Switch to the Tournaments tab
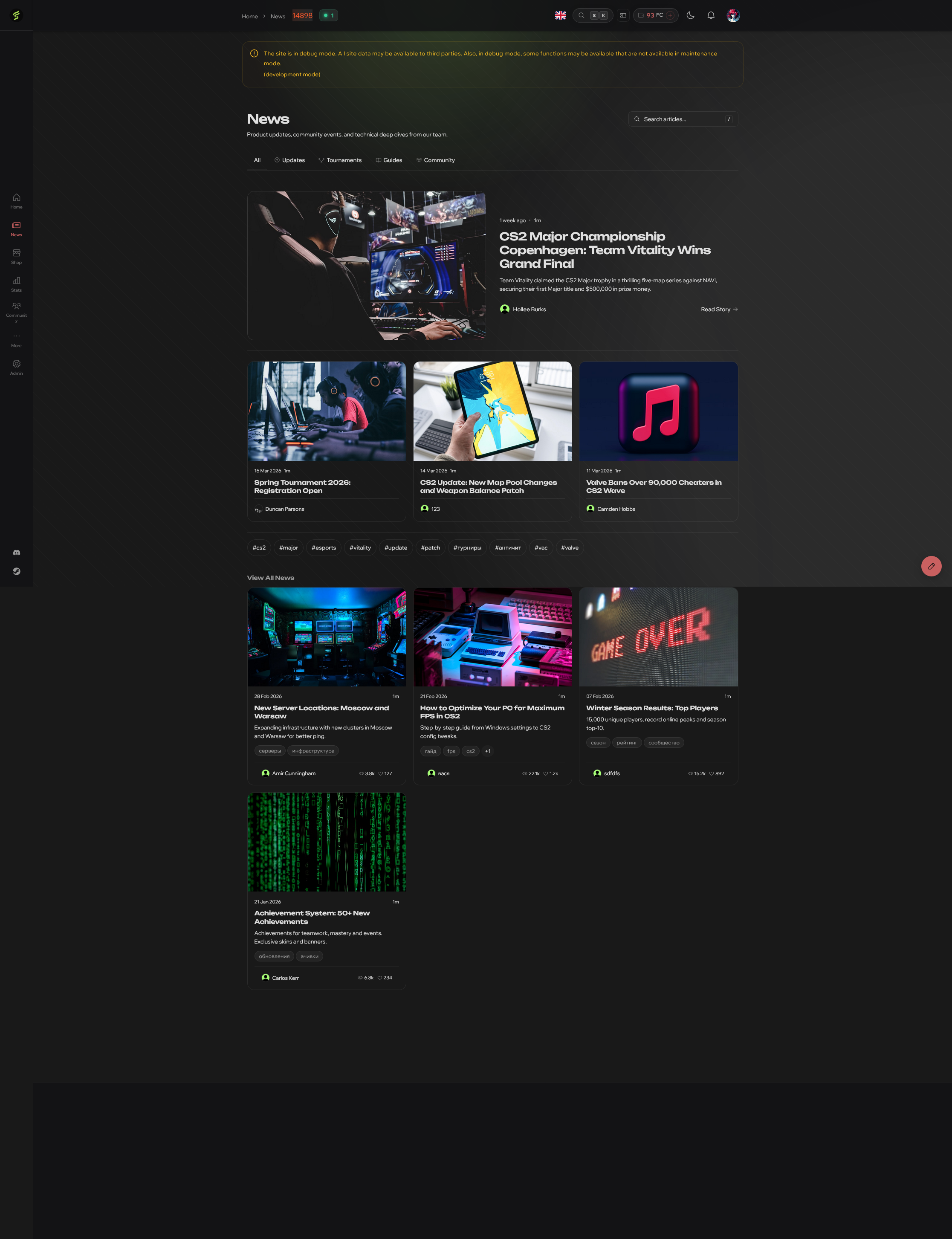Image resolution: width=952 pixels, height=1239 pixels. coord(340,160)
